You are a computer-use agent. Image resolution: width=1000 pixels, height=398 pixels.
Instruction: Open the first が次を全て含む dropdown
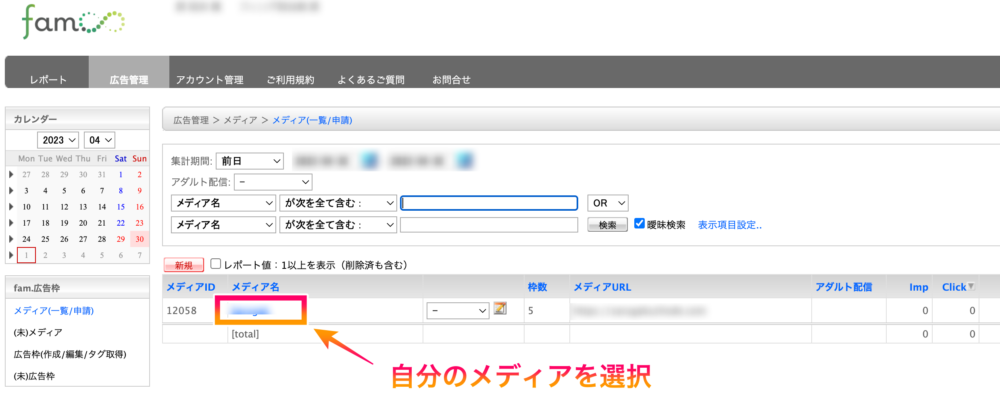point(338,203)
